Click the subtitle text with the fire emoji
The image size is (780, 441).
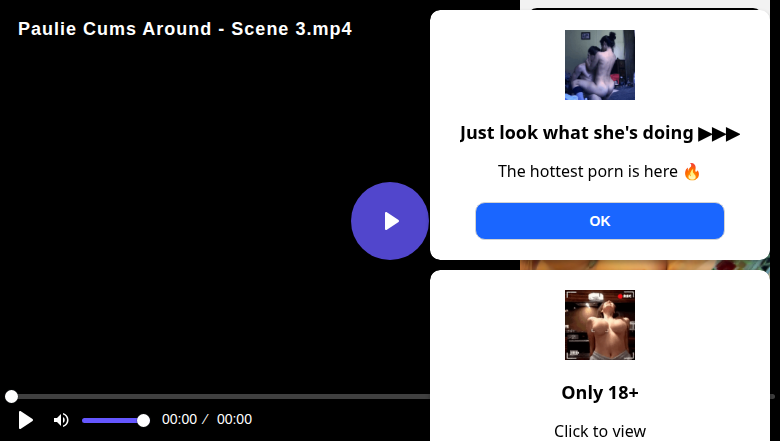pyautogui.click(x=600, y=171)
